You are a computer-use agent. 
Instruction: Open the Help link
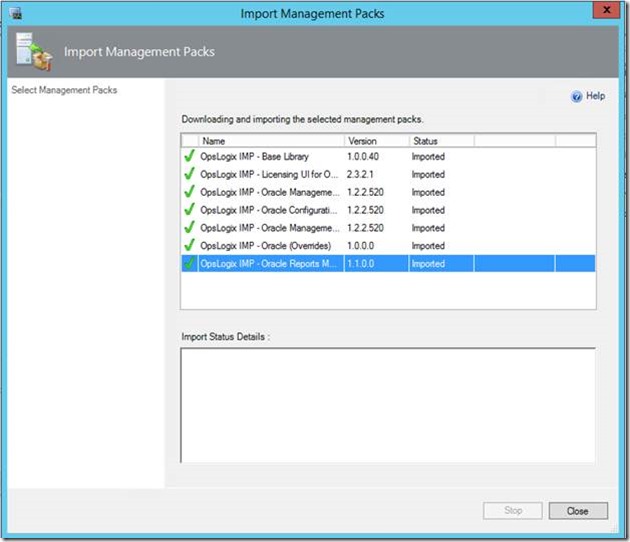click(x=595, y=96)
